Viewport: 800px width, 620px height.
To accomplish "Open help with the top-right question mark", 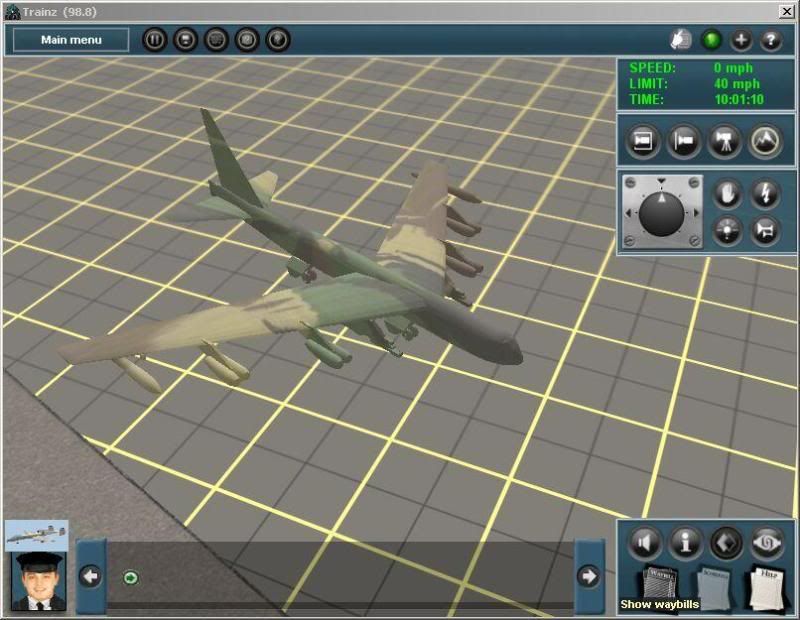I will pyautogui.click(x=771, y=40).
